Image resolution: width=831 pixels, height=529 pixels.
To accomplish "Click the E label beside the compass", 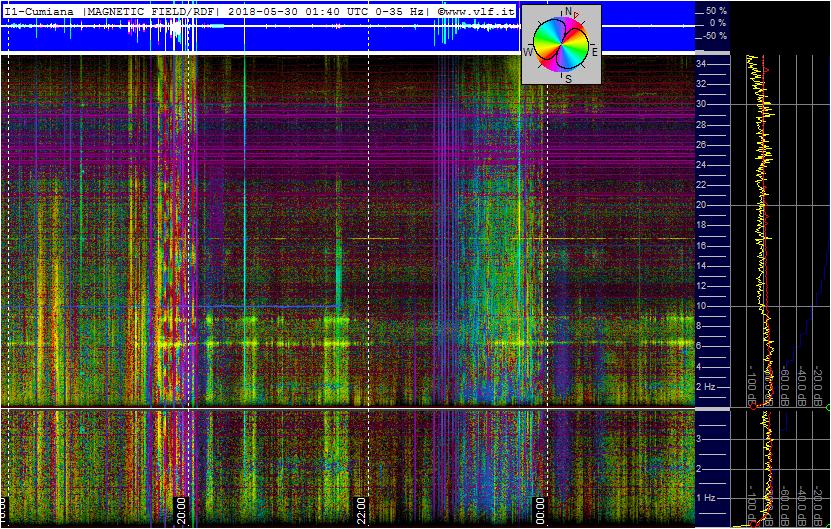I will click(x=595, y=52).
